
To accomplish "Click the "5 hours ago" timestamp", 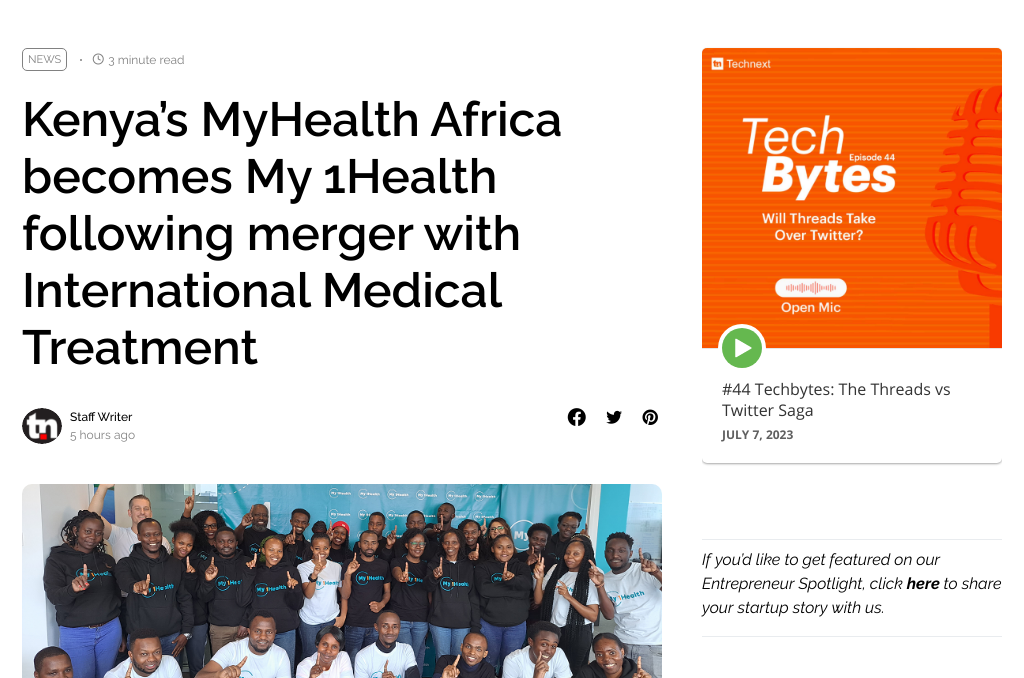I will 102,435.
